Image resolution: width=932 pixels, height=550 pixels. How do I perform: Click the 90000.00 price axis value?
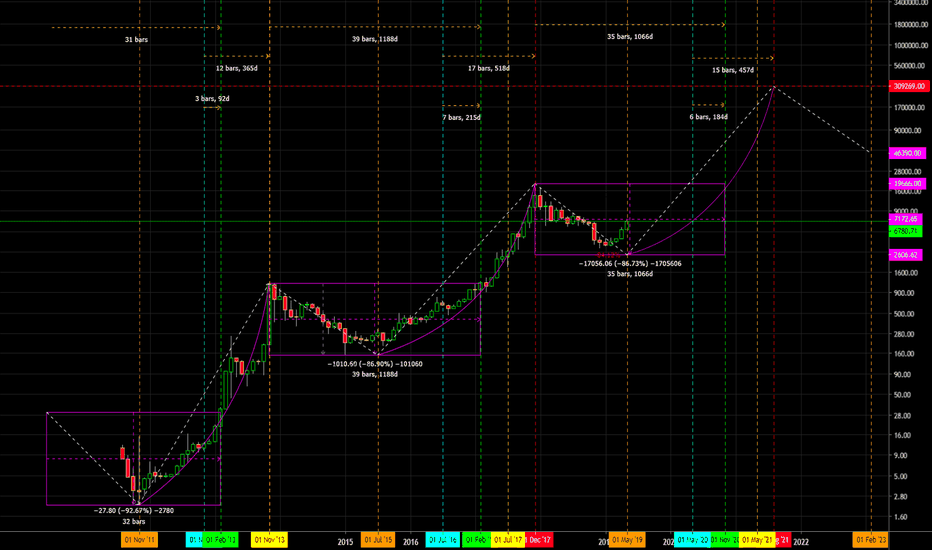pyautogui.click(x=909, y=131)
